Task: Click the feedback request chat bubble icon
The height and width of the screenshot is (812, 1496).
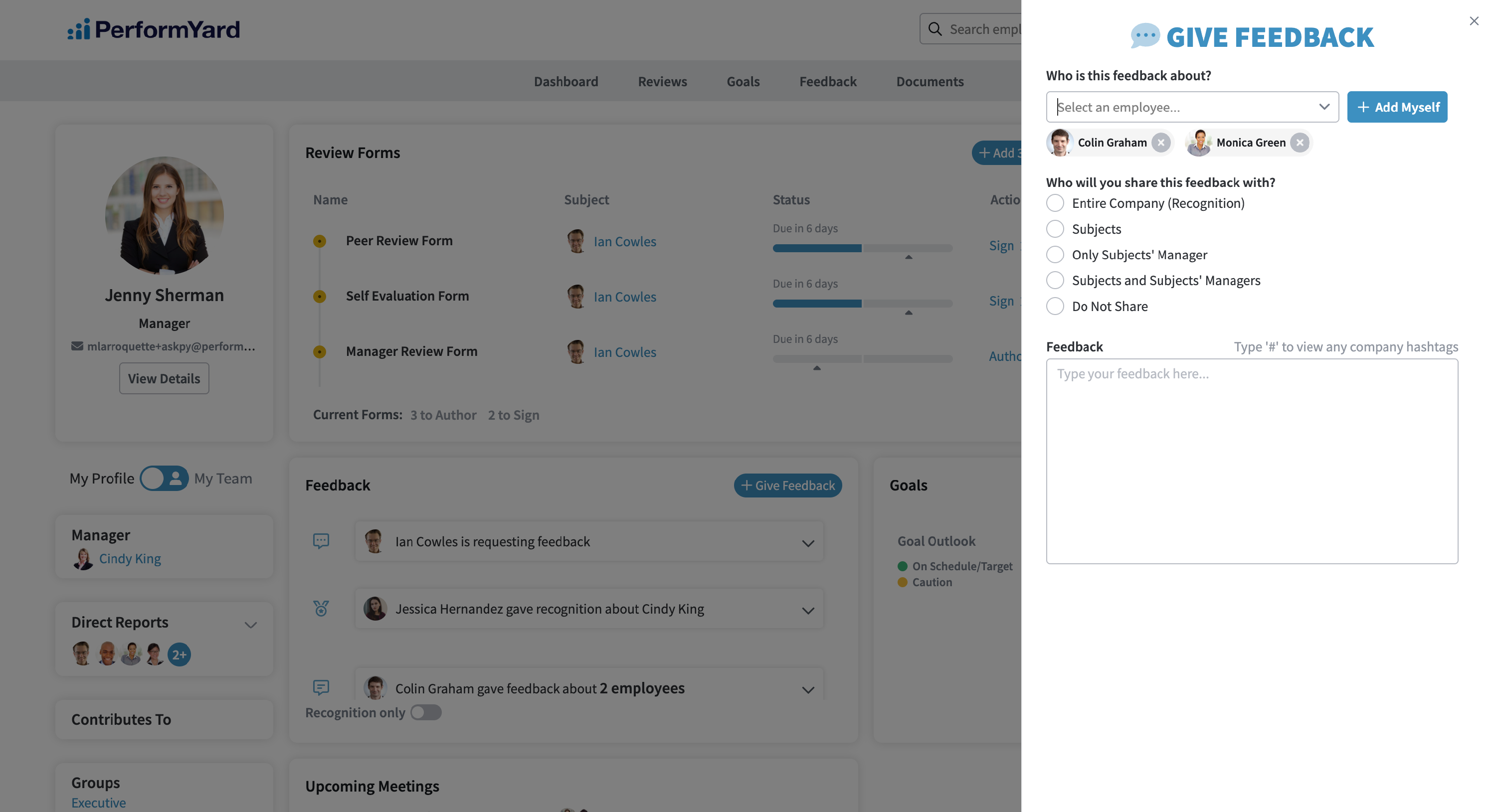Action: [x=321, y=541]
